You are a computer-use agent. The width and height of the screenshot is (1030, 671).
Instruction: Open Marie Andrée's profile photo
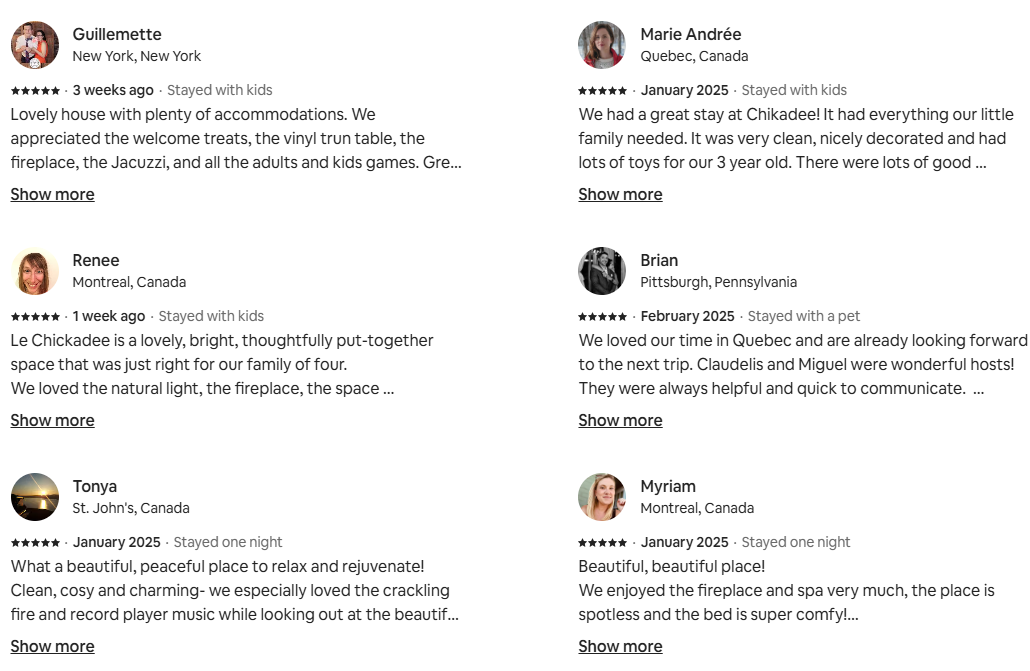[x=602, y=45]
